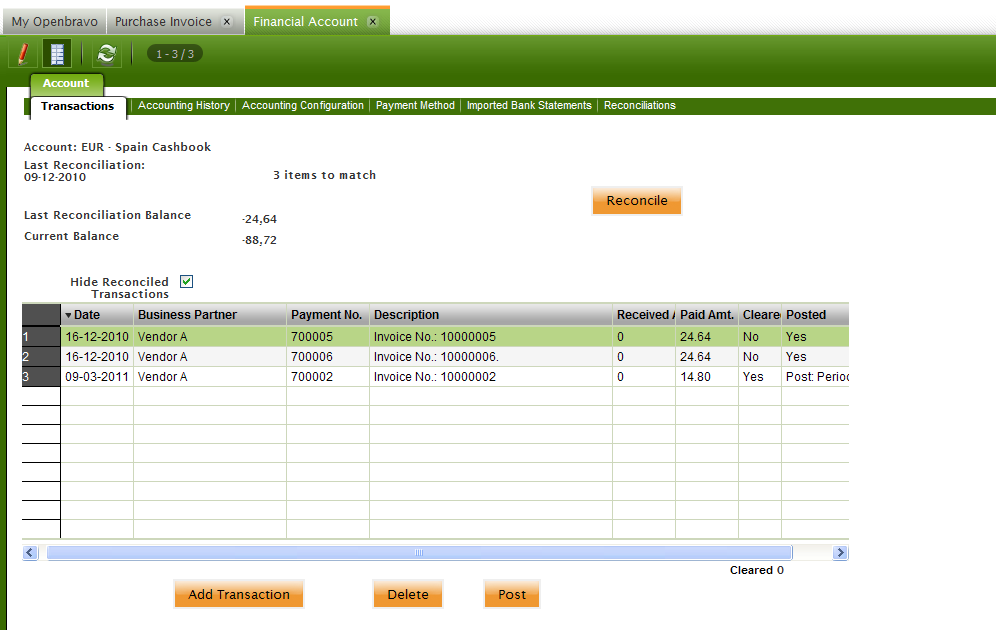996x630 pixels.
Task: Select row with Payment No. 700006
Action: click(327, 357)
